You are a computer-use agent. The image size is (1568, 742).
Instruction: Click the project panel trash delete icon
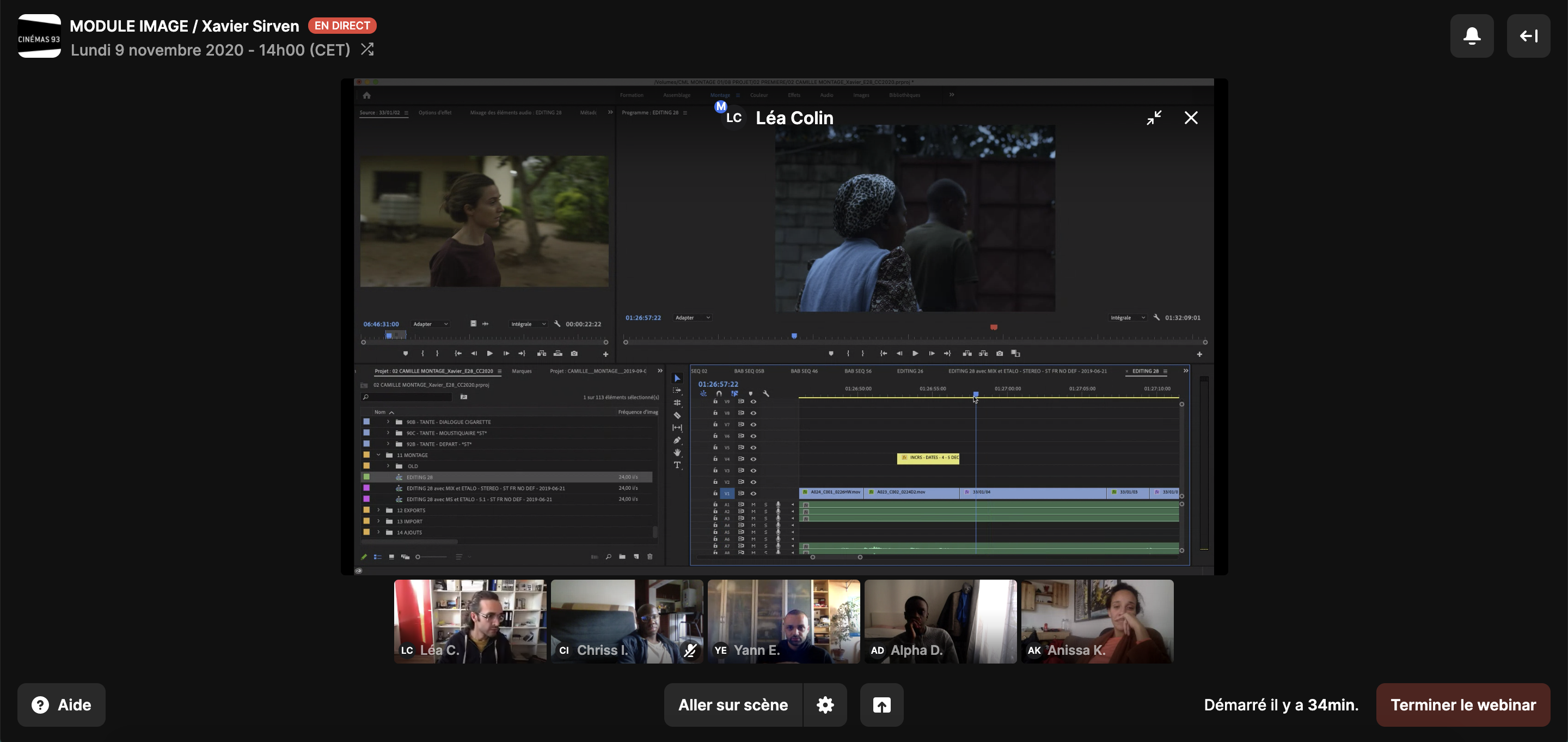(650, 557)
